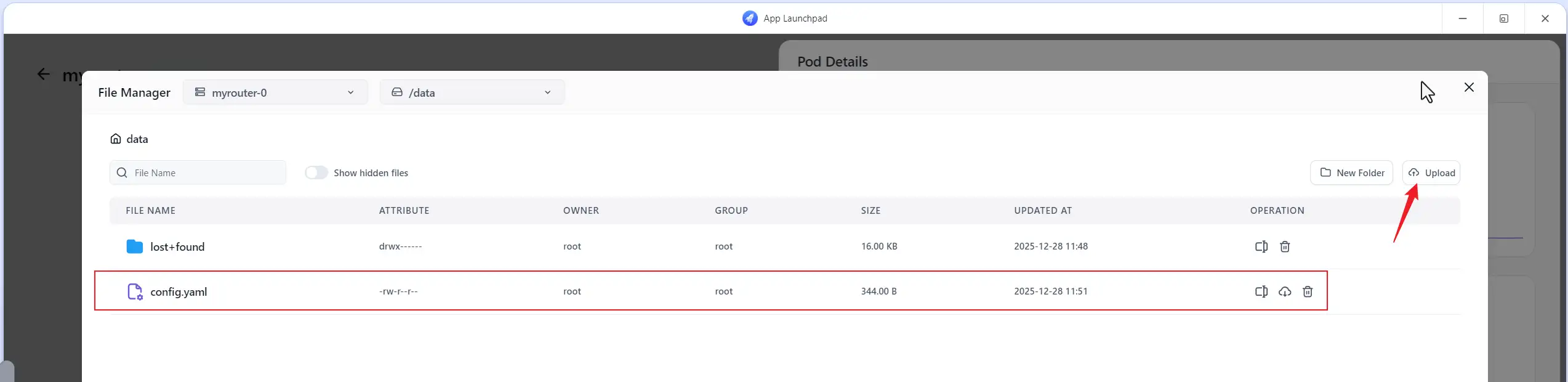Focus the File Name search field
This screenshot has width=1568, height=382.
tap(206, 173)
